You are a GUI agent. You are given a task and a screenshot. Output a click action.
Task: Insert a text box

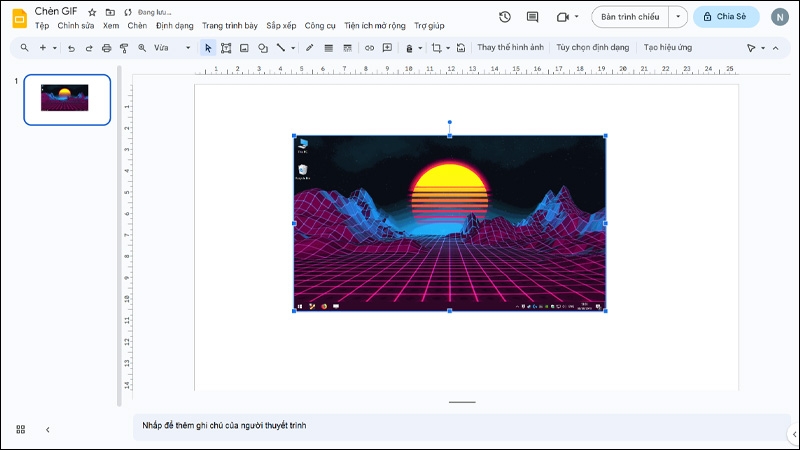tap(226, 48)
